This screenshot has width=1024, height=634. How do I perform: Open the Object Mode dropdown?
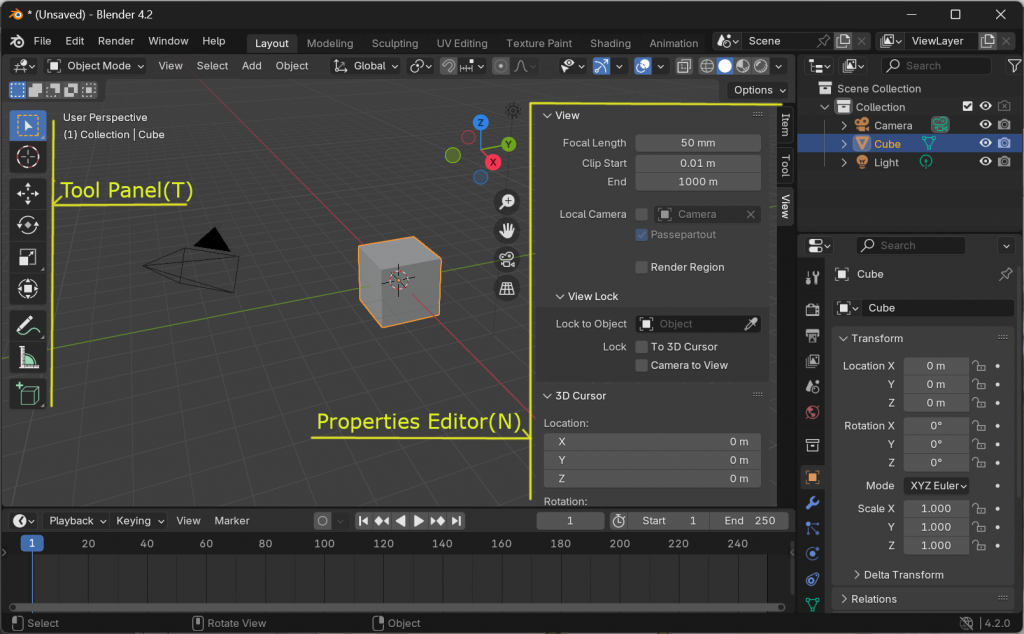coord(96,66)
